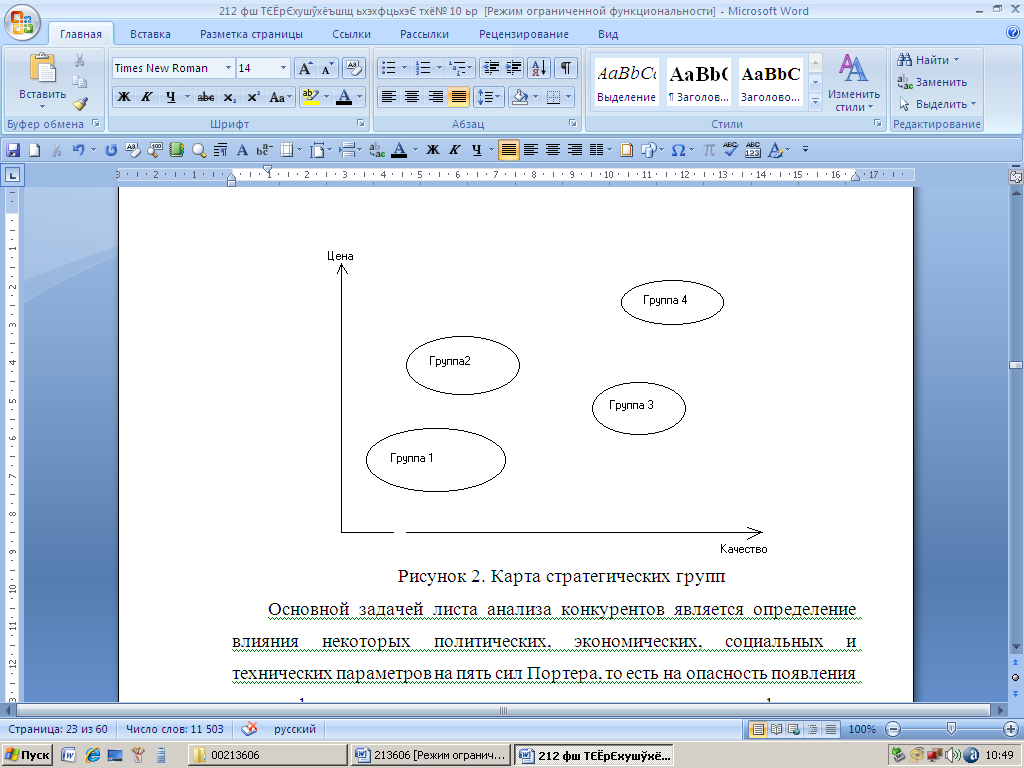Click the Redo icon in quick toolbar

coord(111,150)
